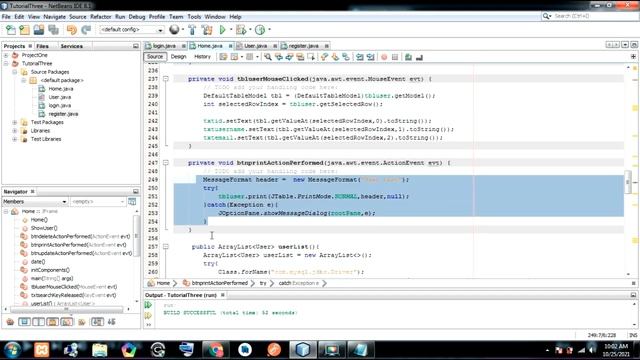
Task: Click the Build Project hammer icon
Action: 192,30
